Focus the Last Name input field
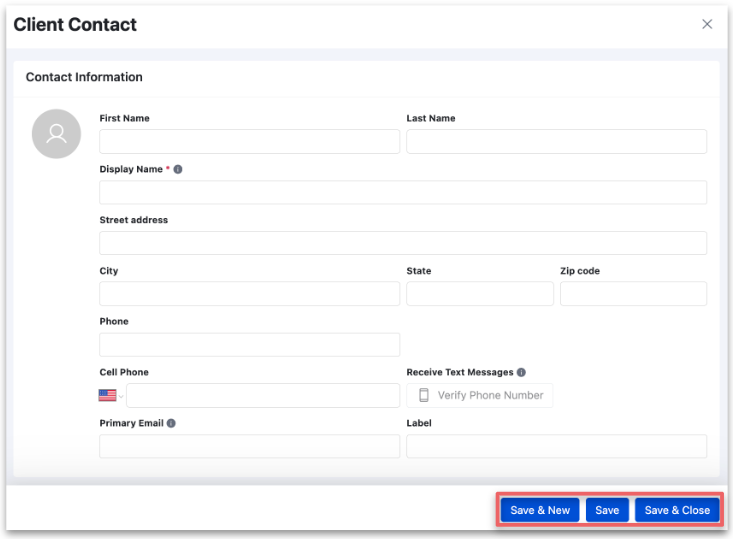 pos(556,142)
